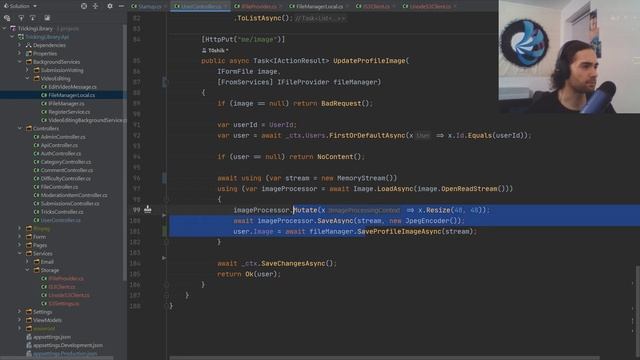
Task: Click the webcam overlay video
Action: click(x=569, y=56)
